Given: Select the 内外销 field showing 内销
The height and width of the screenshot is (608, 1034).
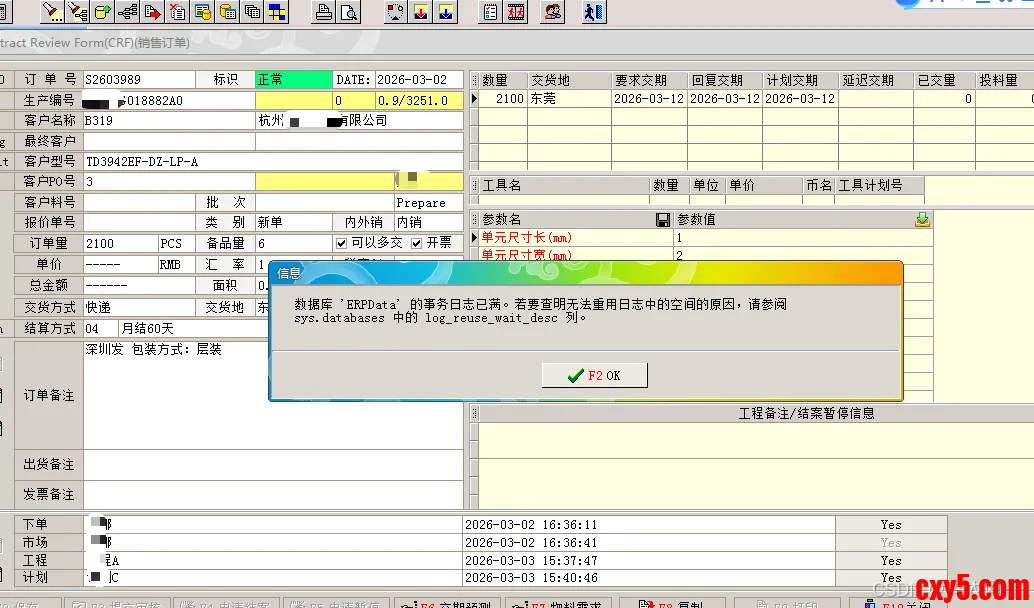Looking at the screenshot, I should tap(428, 222).
